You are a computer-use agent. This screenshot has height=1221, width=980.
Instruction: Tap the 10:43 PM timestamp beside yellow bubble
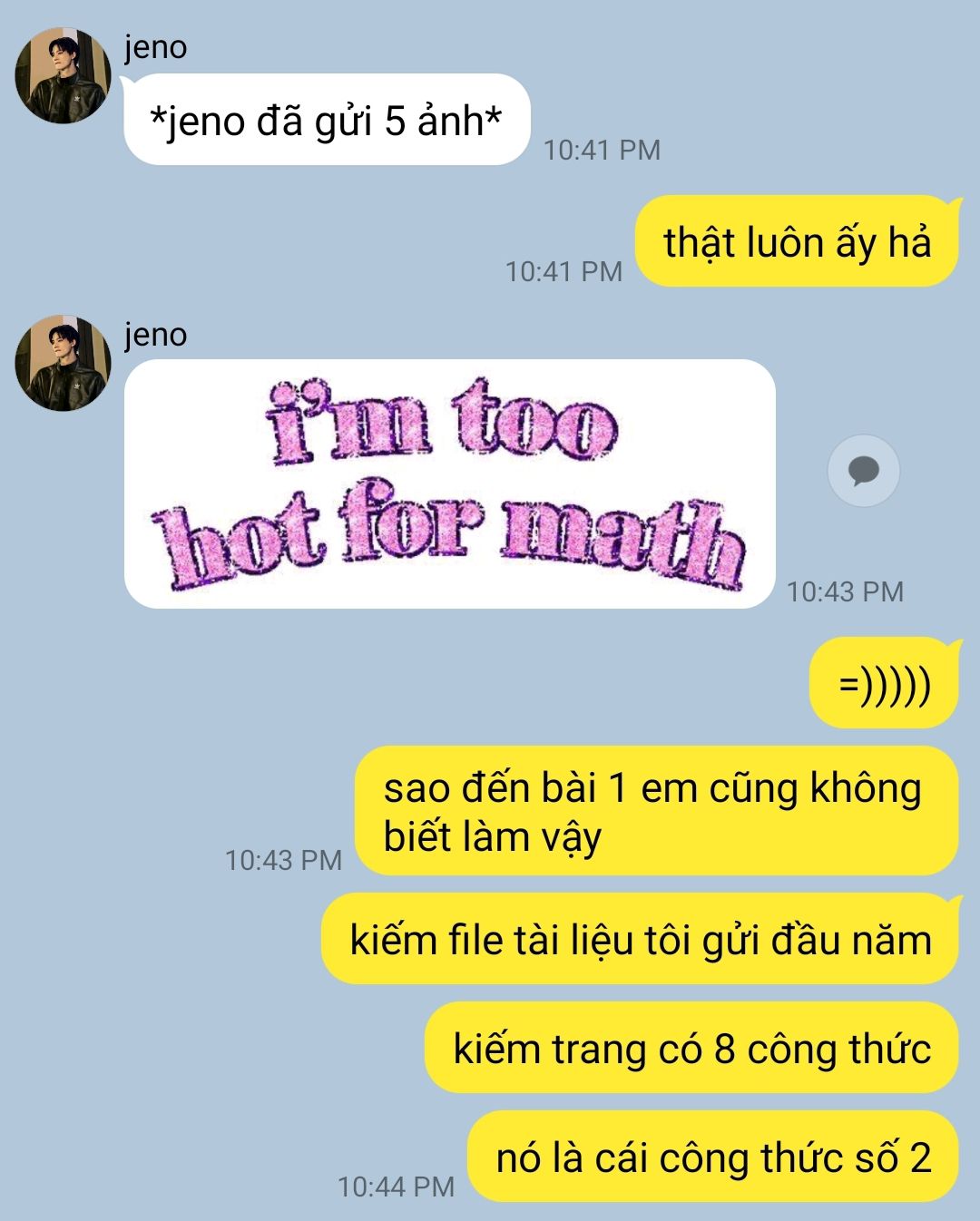coord(283,860)
